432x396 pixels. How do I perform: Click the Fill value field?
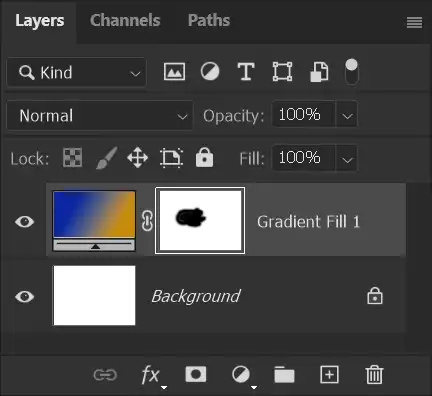pos(303,158)
